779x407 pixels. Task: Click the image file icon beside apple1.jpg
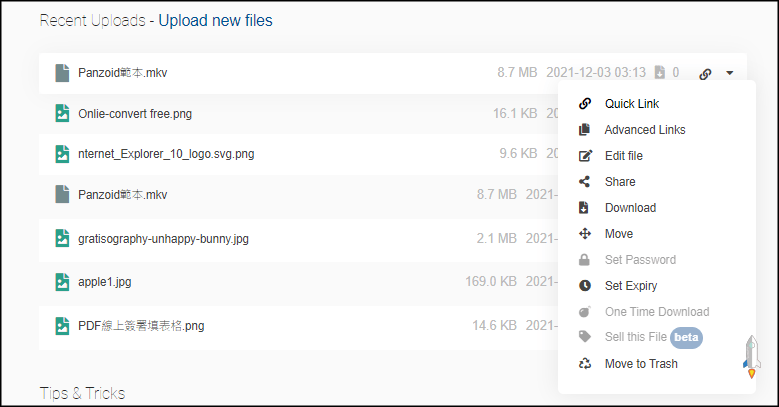coord(62,282)
